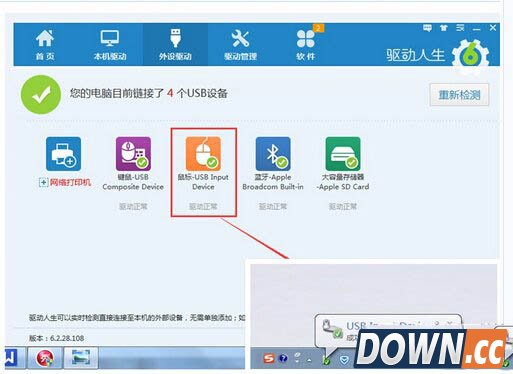Click the '驱动正常' status under Apple Broadcom Built-in
This screenshot has height=374, width=513.
[x=273, y=207]
